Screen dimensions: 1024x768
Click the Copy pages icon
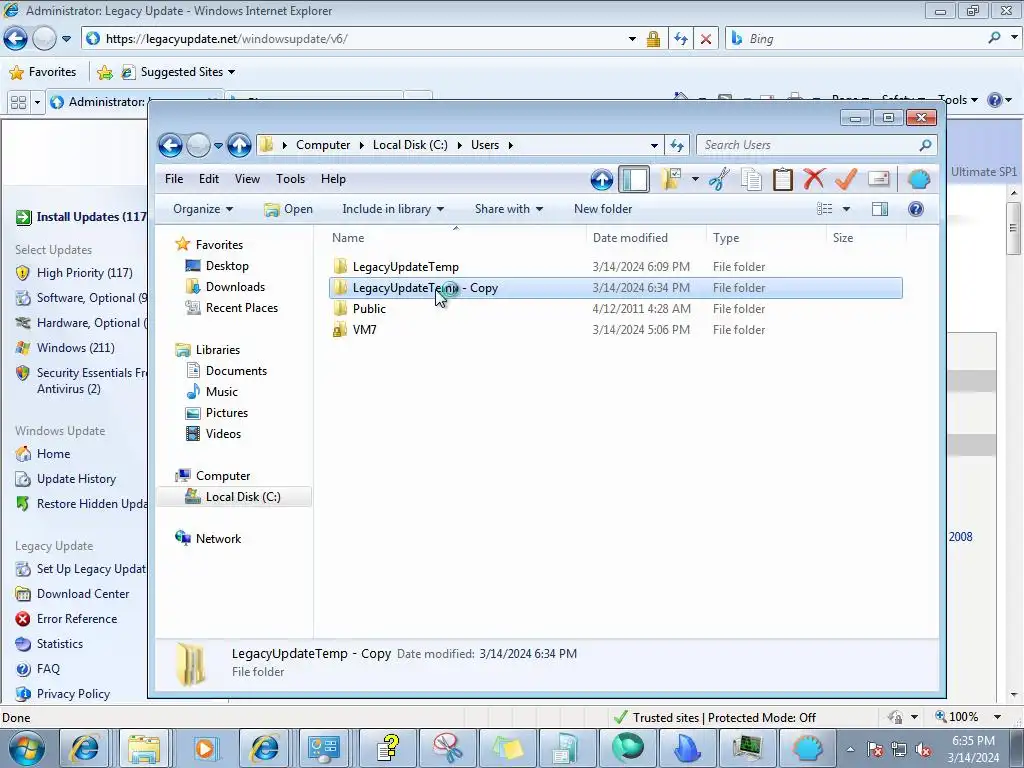click(x=751, y=179)
